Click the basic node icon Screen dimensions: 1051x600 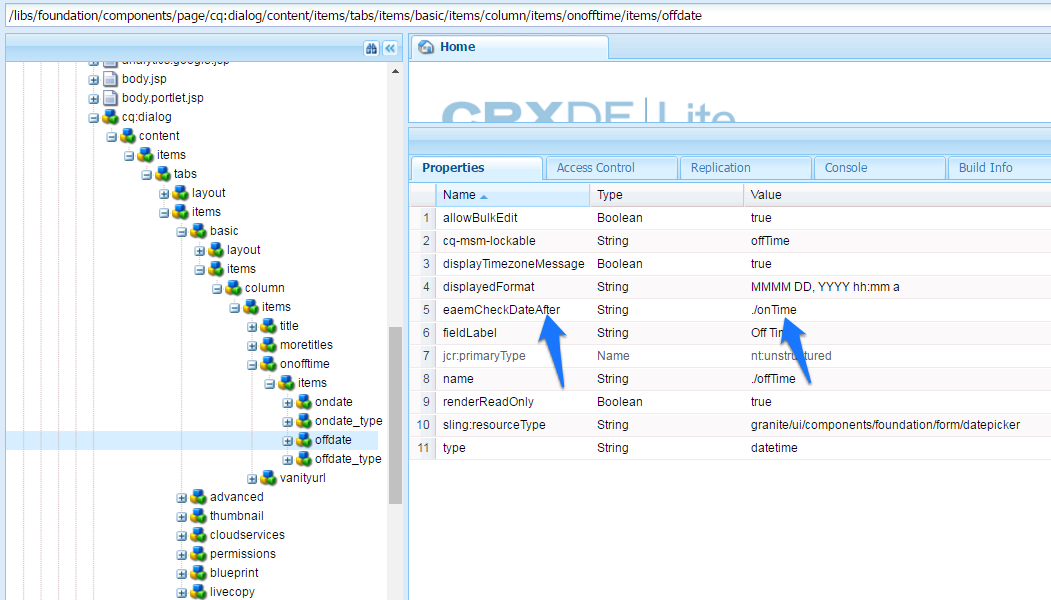pos(198,231)
